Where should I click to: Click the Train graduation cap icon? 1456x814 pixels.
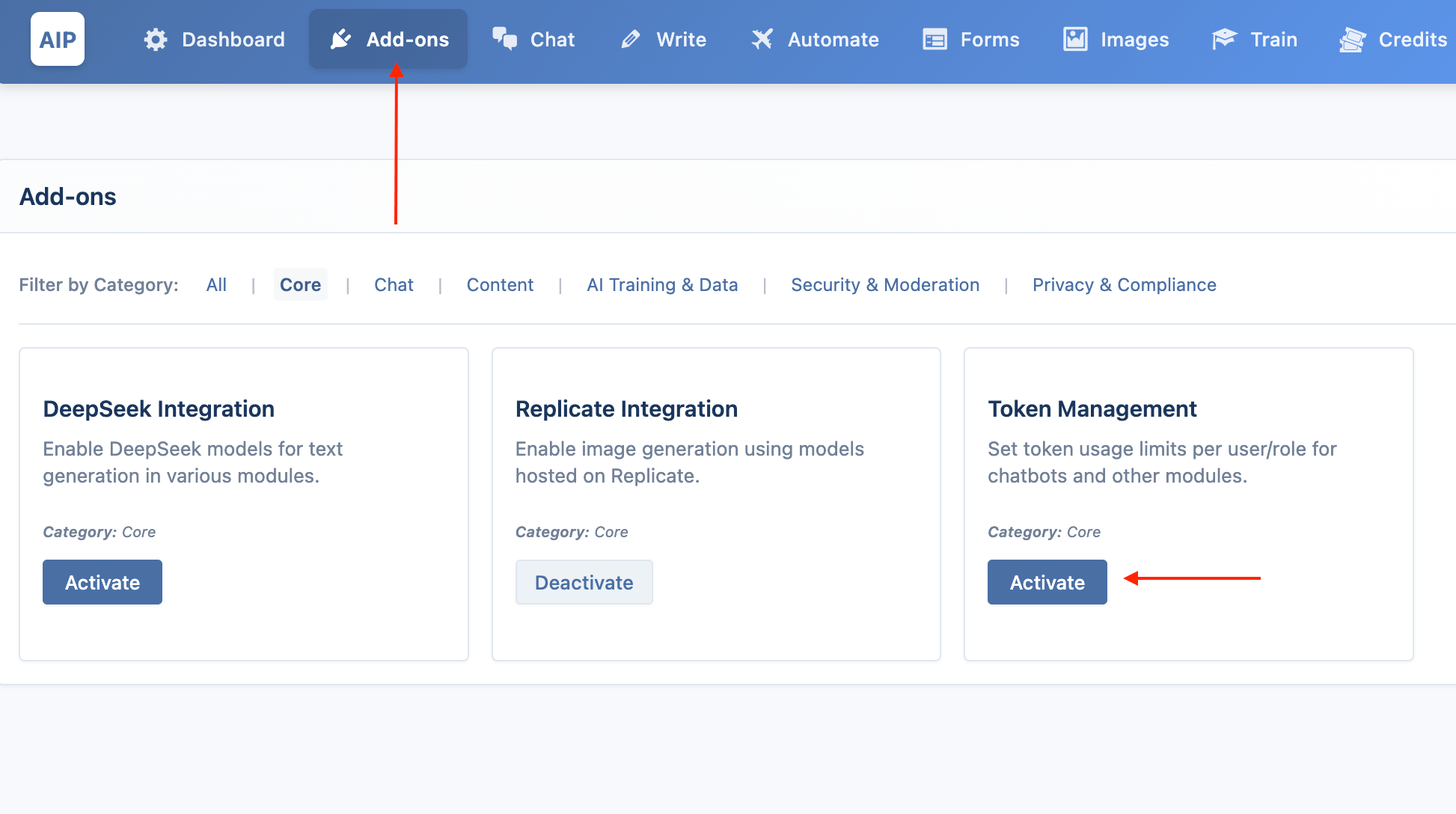1224,39
